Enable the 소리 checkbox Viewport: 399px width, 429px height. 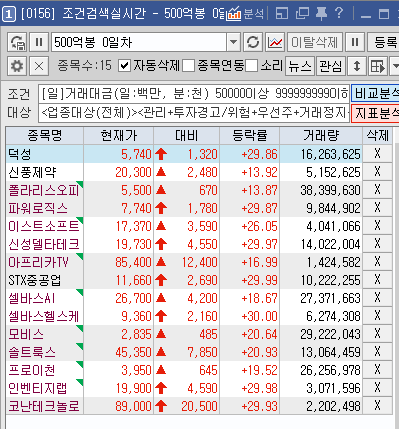pos(252,66)
